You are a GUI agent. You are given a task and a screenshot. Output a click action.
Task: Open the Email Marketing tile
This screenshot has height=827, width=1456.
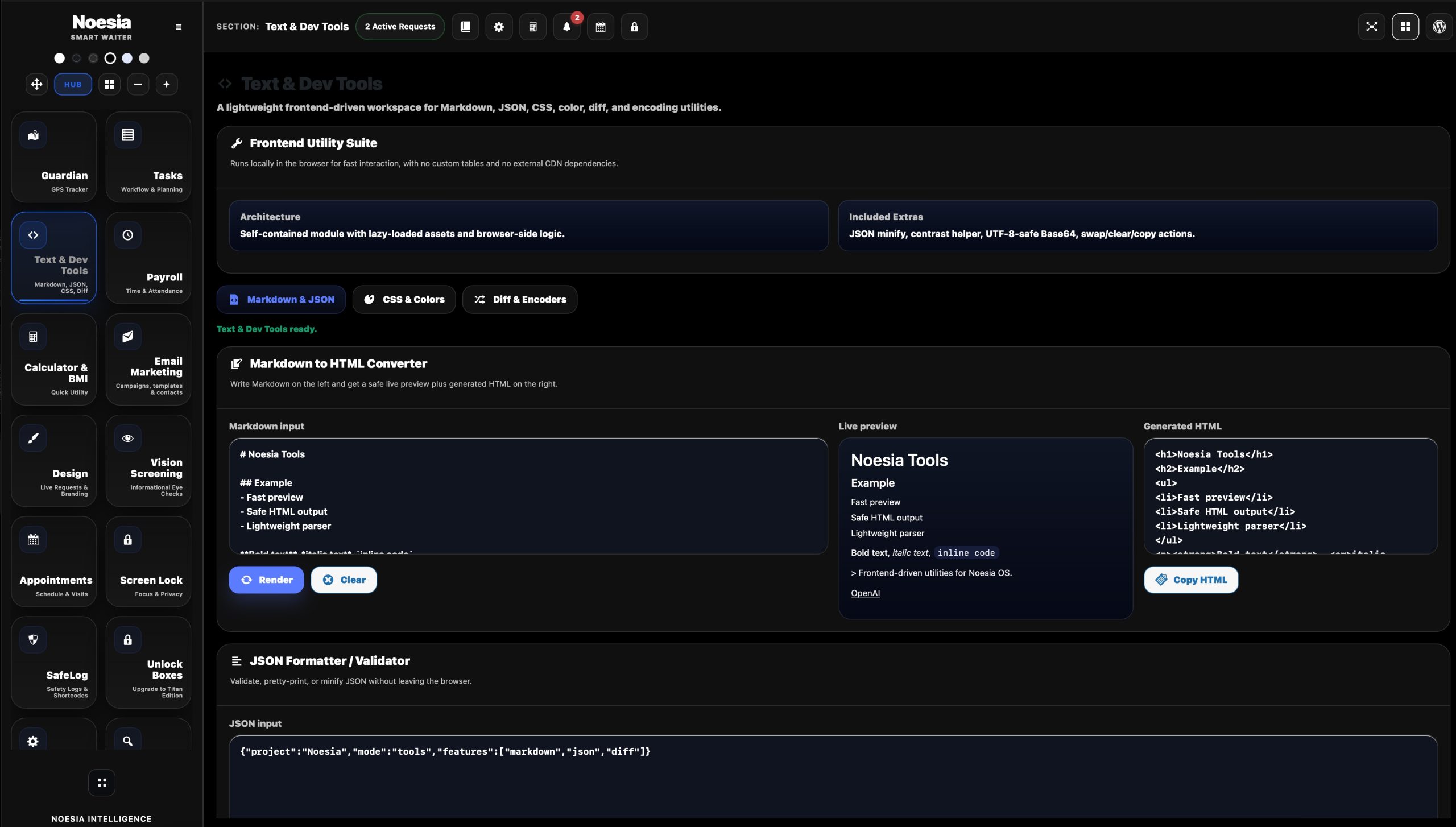(148, 359)
